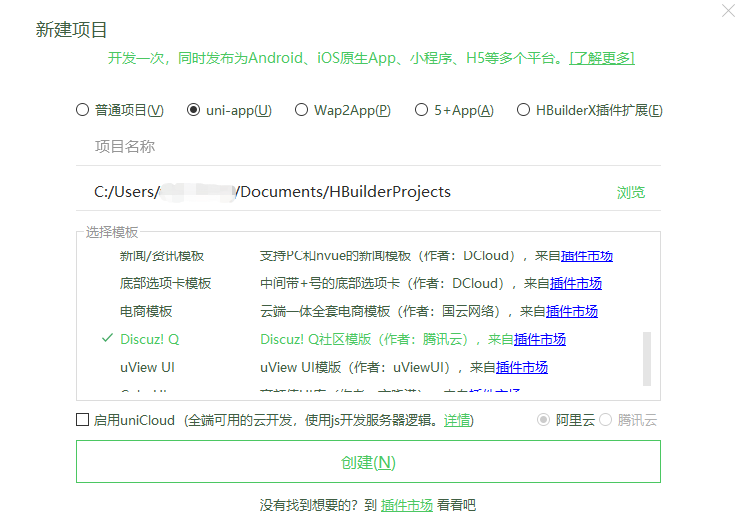
Task: Select the 腾讯云 radio button
Action: [x=605, y=420]
